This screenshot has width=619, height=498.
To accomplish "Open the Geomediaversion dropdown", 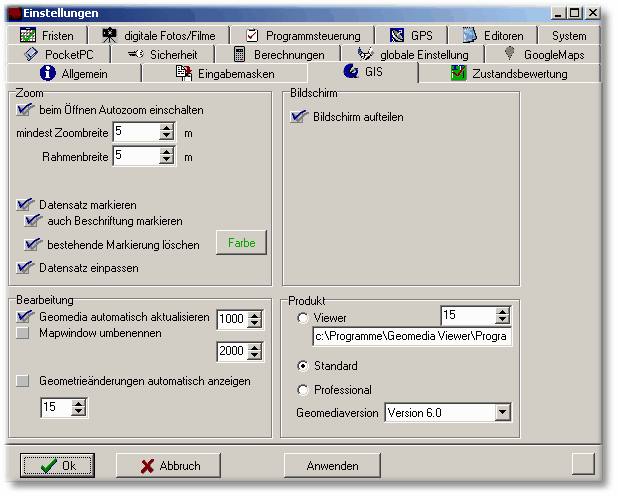I will 502,412.
